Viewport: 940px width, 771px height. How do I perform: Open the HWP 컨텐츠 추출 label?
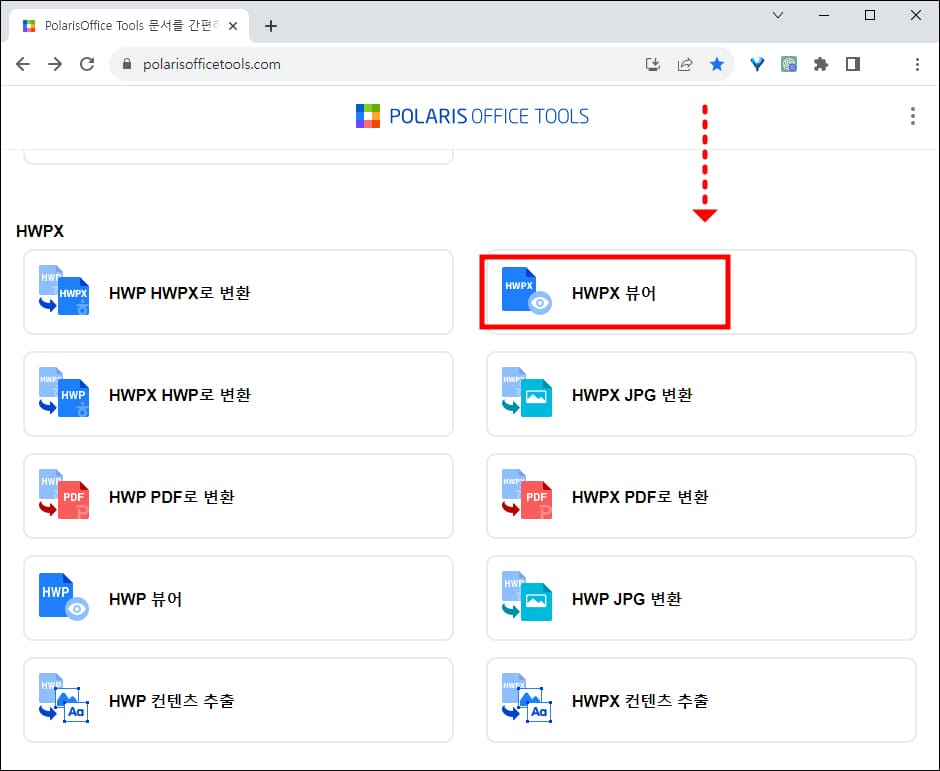click(x=171, y=701)
